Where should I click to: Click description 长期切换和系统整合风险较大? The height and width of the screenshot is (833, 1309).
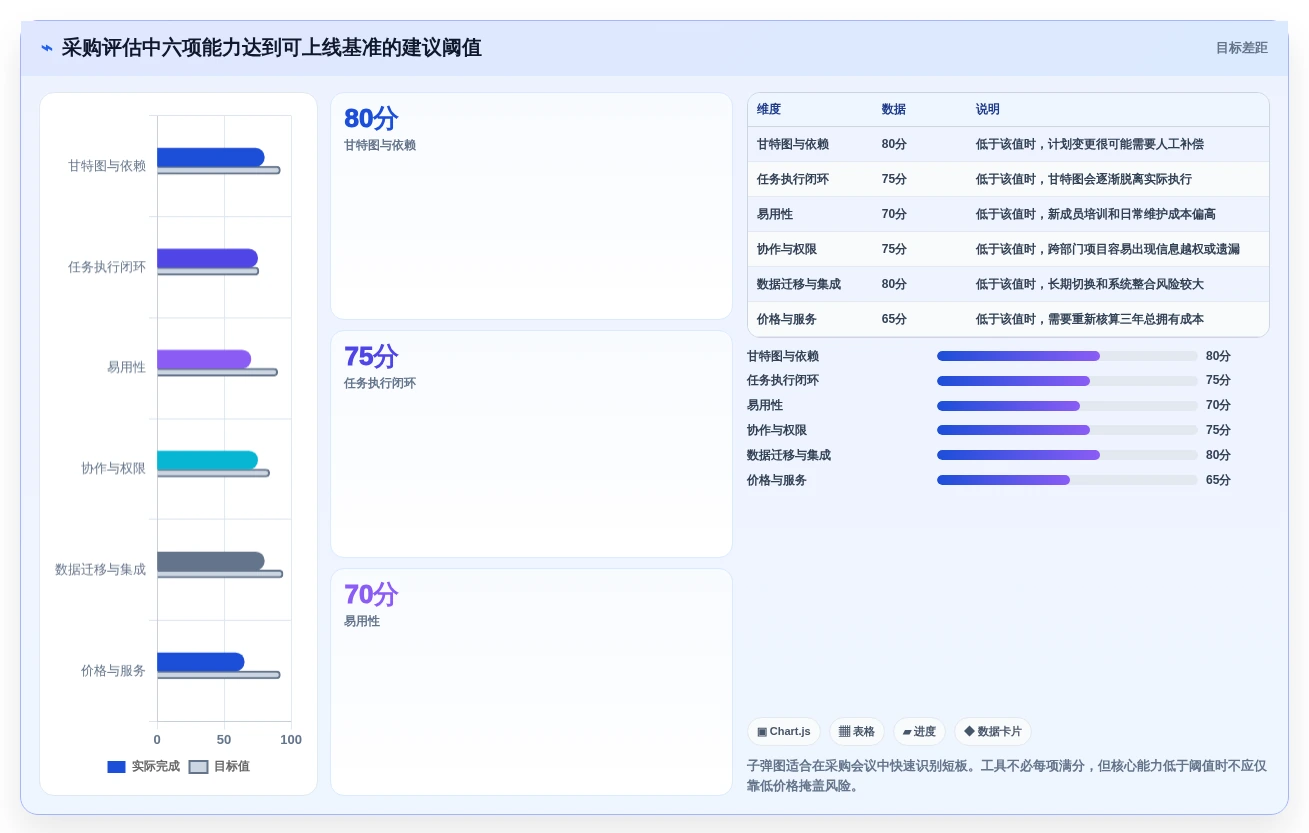tap(1126, 284)
